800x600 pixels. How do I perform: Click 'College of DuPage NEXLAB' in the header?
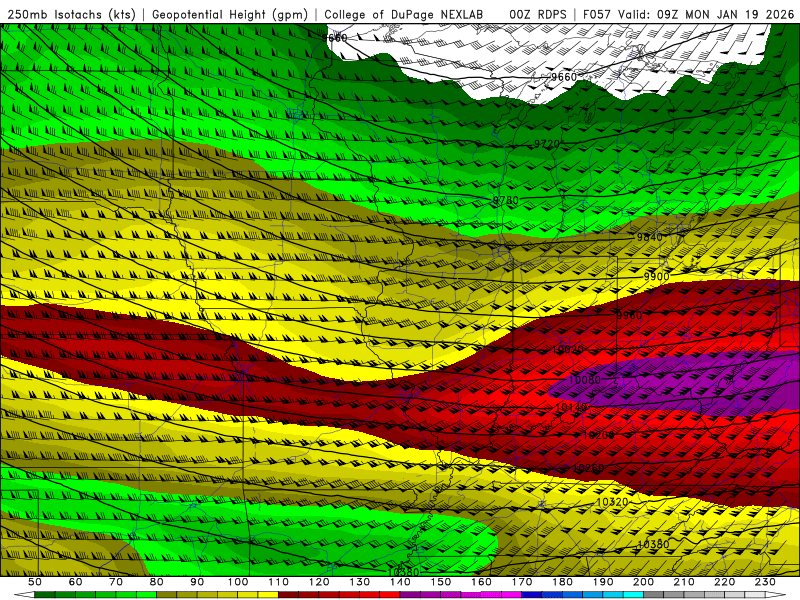click(x=403, y=15)
